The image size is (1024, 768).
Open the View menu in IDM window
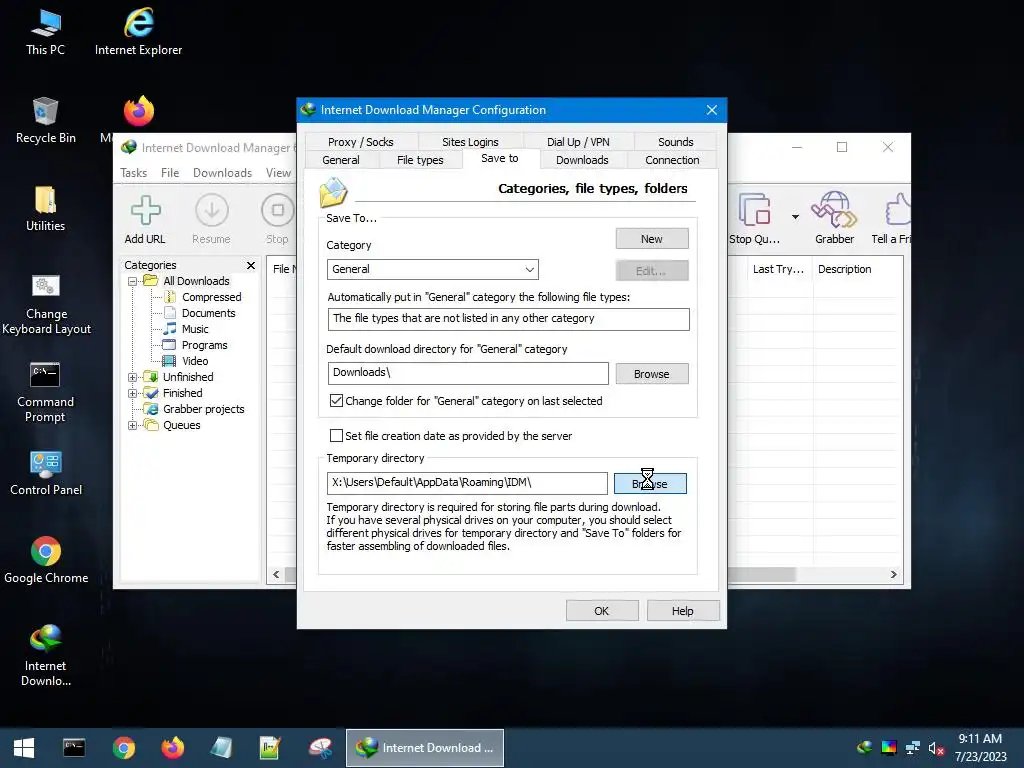(x=278, y=173)
